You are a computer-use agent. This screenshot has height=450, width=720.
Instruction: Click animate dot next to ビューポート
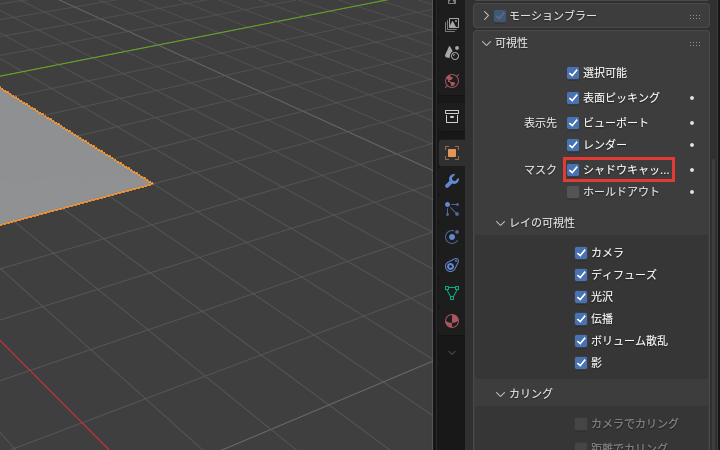pyautogui.click(x=692, y=123)
